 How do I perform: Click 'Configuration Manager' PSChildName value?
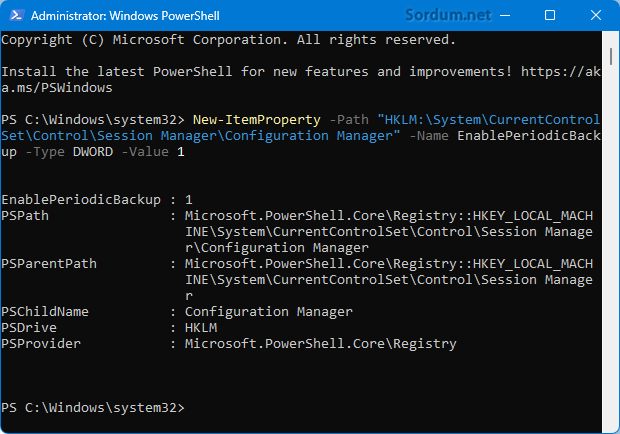pyautogui.click(x=269, y=312)
